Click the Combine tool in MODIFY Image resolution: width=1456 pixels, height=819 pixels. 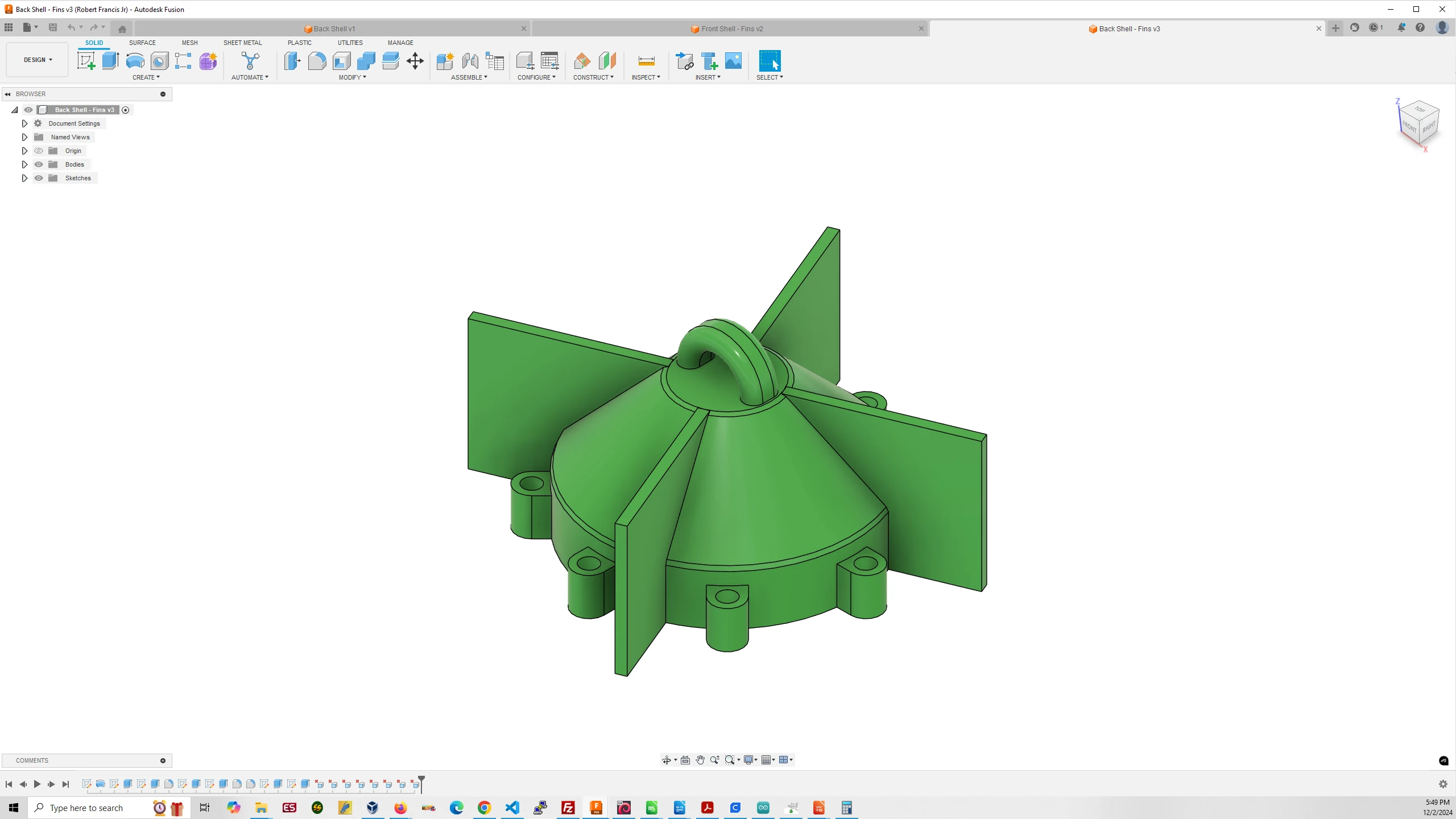366,61
